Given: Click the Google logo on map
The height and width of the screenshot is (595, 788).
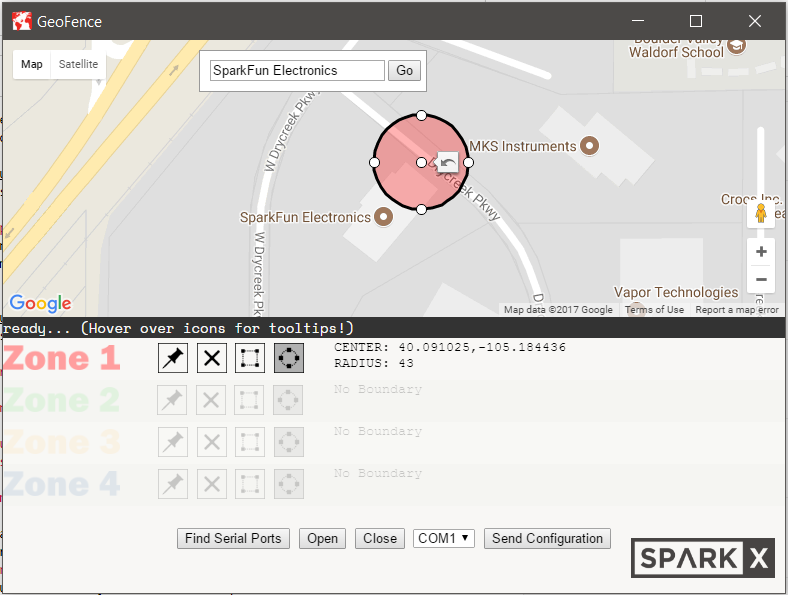Looking at the screenshot, I should (x=40, y=303).
